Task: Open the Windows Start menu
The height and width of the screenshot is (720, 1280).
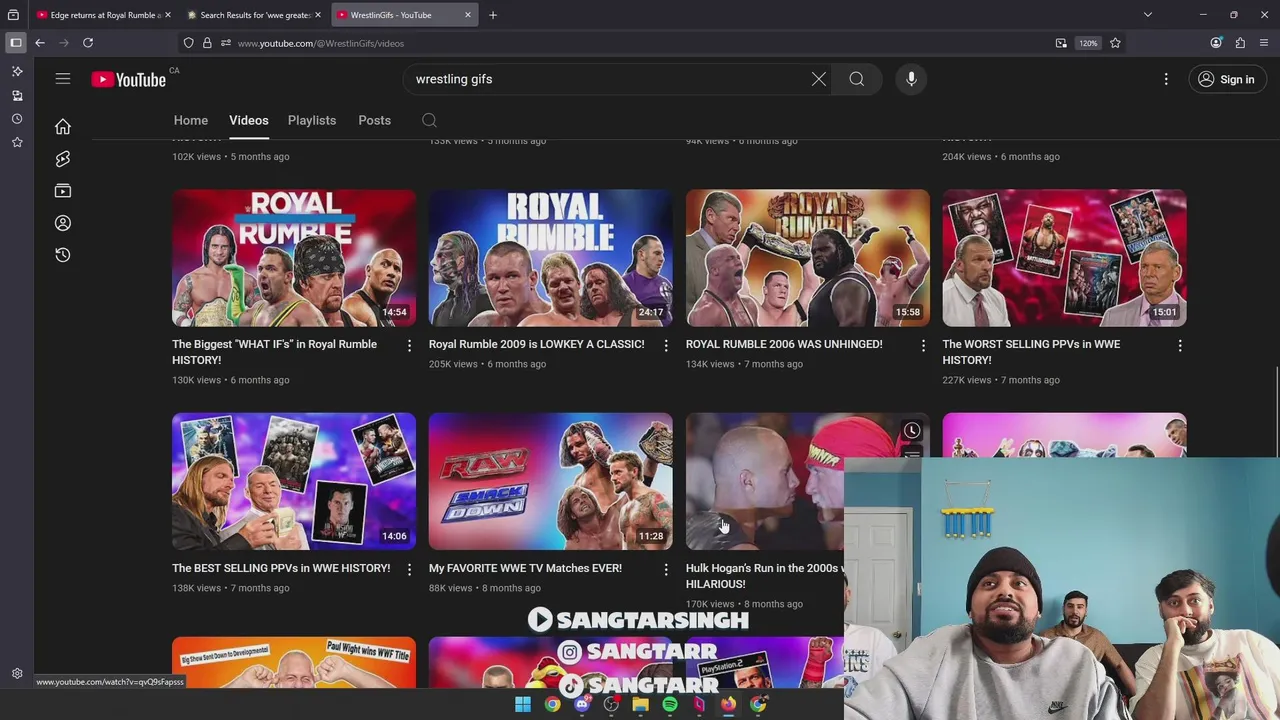Action: click(x=523, y=705)
